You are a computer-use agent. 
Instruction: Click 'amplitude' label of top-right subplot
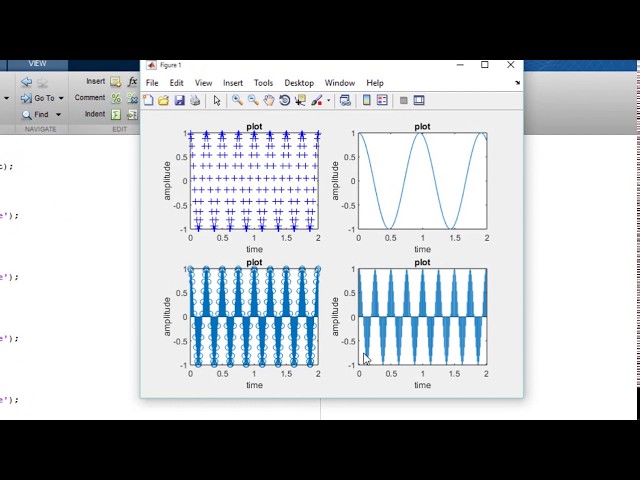pos(336,181)
